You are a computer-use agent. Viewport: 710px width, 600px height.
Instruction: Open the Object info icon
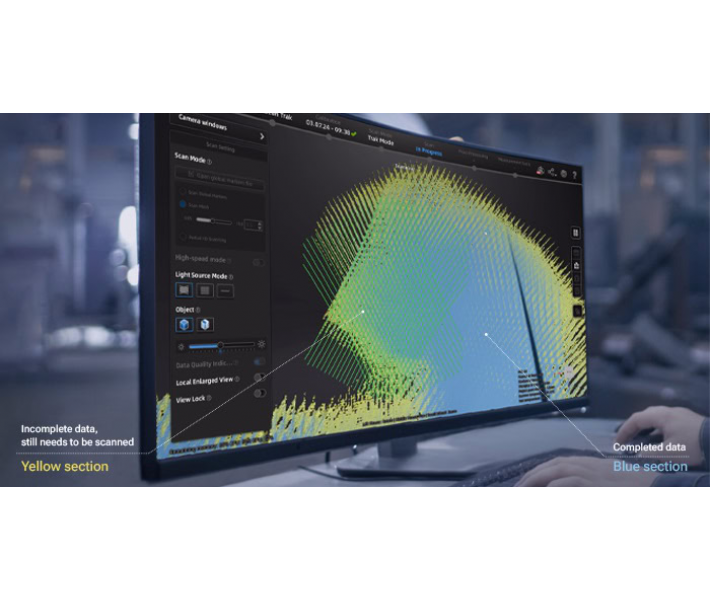pyautogui.click(x=198, y=310)
